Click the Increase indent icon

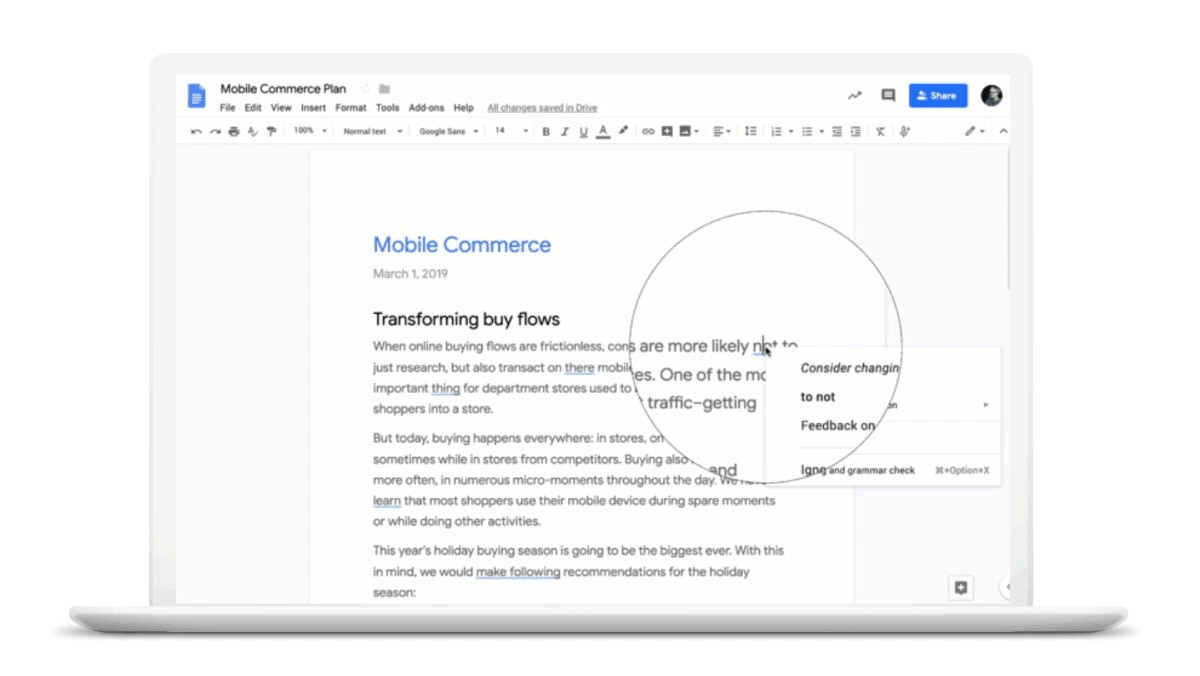point(856,132)
